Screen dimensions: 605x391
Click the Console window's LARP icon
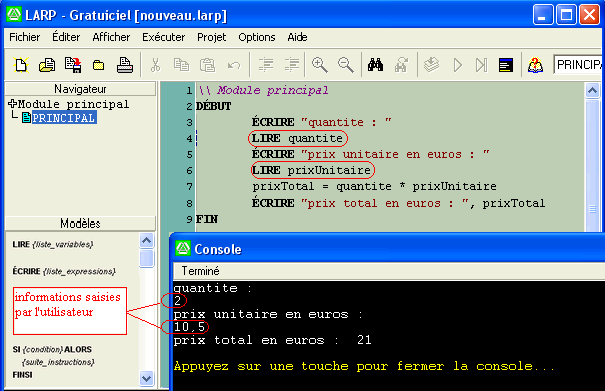click(x=183, y=248)
